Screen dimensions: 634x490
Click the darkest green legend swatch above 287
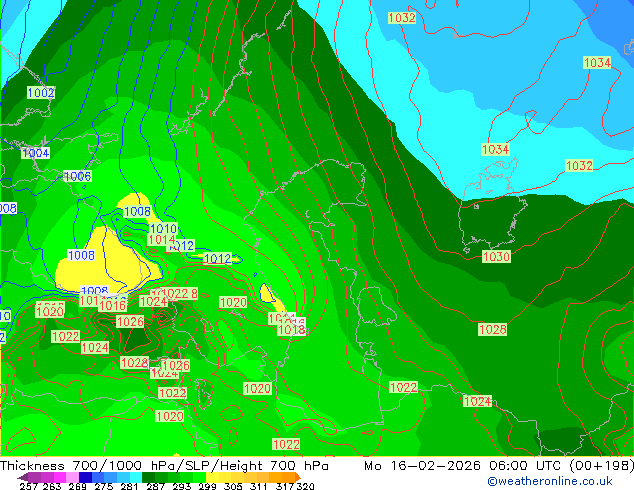[148, 477]
